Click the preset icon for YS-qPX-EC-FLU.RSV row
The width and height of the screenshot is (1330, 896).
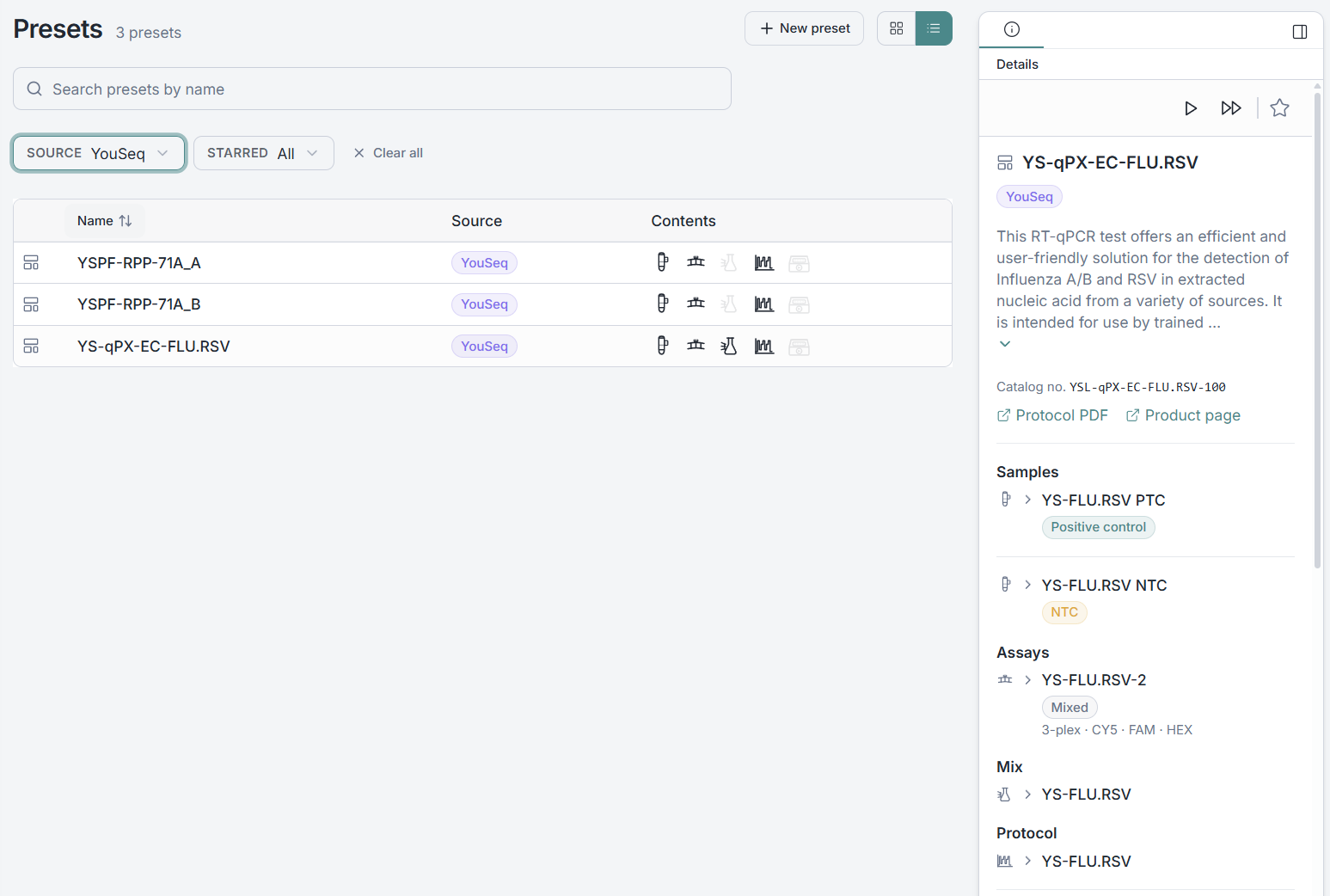(x=31, y=347)
